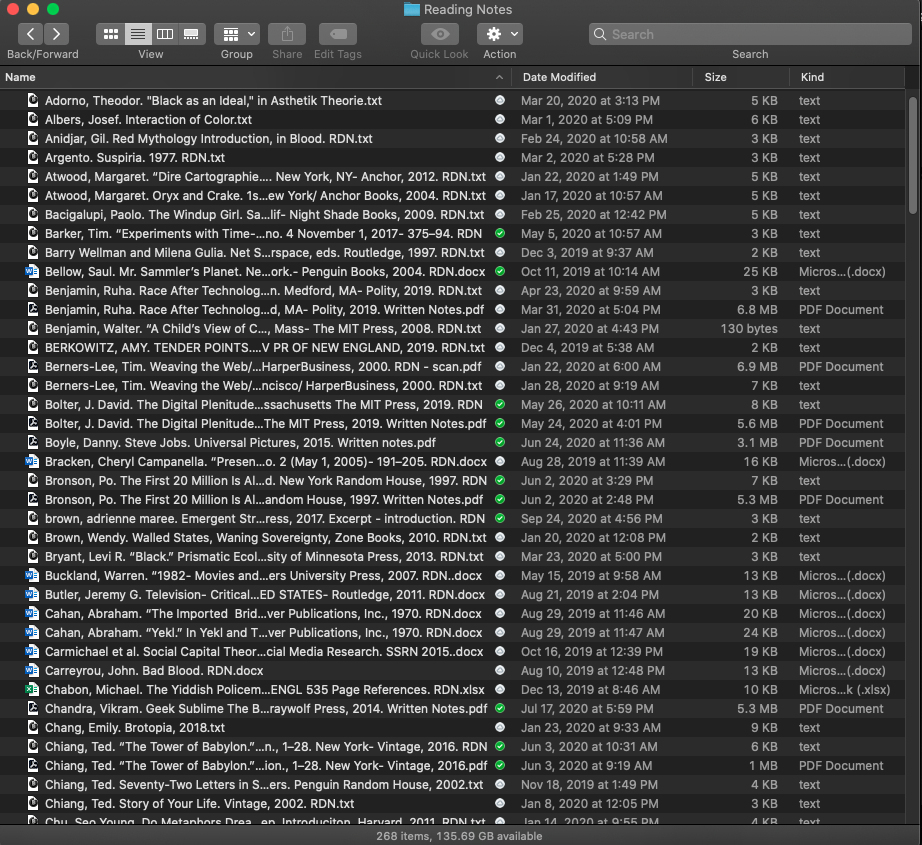Switch to column view
922x845 pixels.
click(x=165, y=34)
